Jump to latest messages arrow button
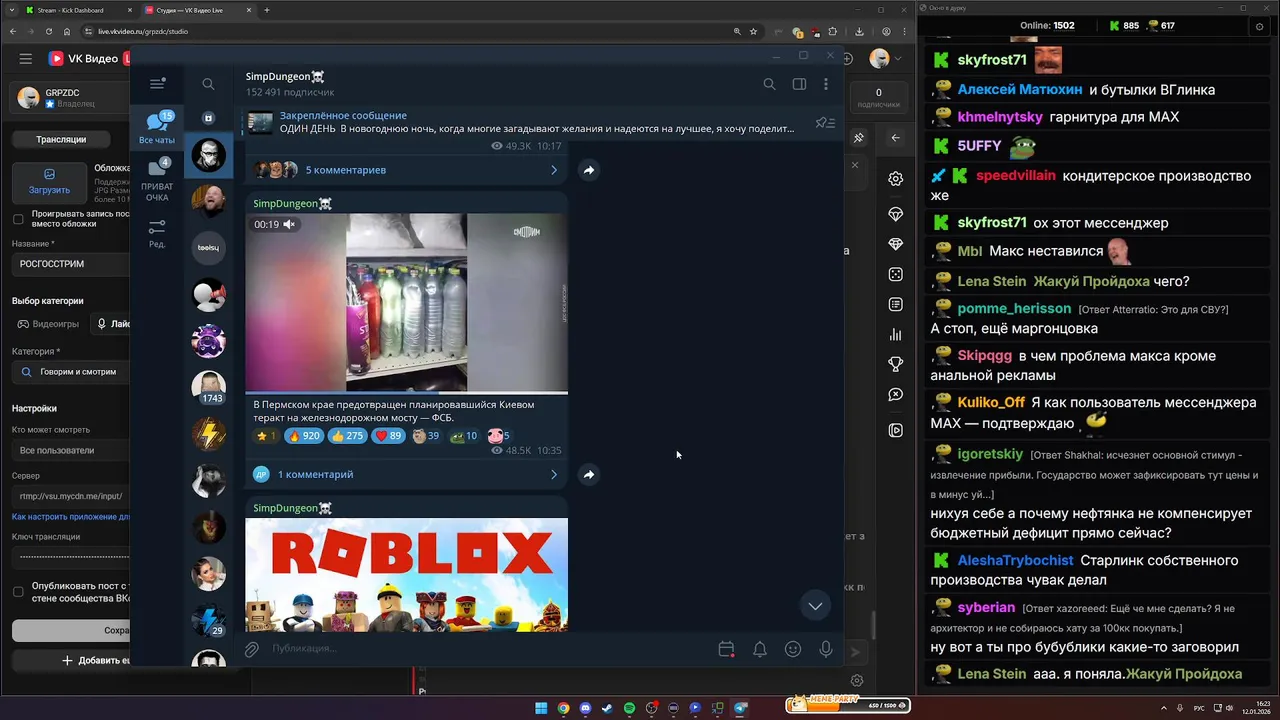 click(x=815, y=605)
